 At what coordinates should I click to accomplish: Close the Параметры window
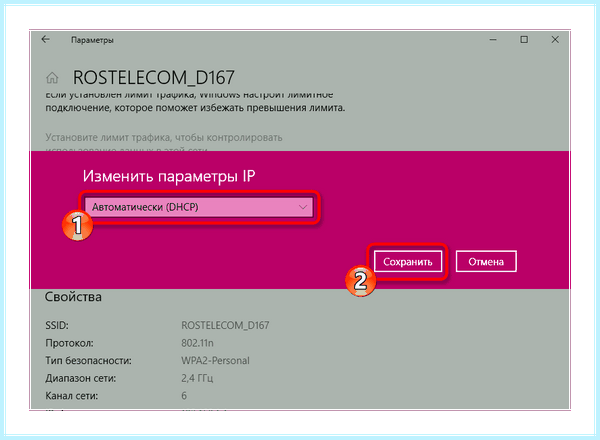click(x=555, y=39)
